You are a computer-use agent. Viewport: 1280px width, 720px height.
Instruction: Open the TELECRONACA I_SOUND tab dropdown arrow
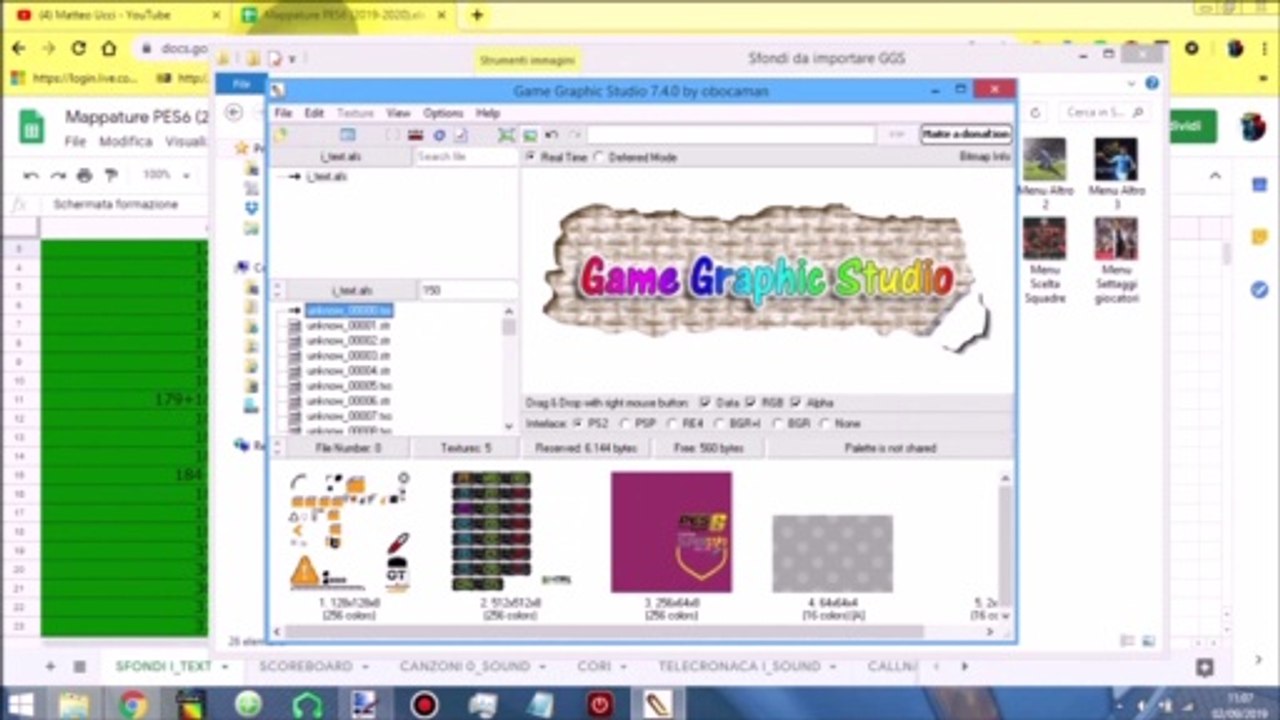(x=833, y=666)
